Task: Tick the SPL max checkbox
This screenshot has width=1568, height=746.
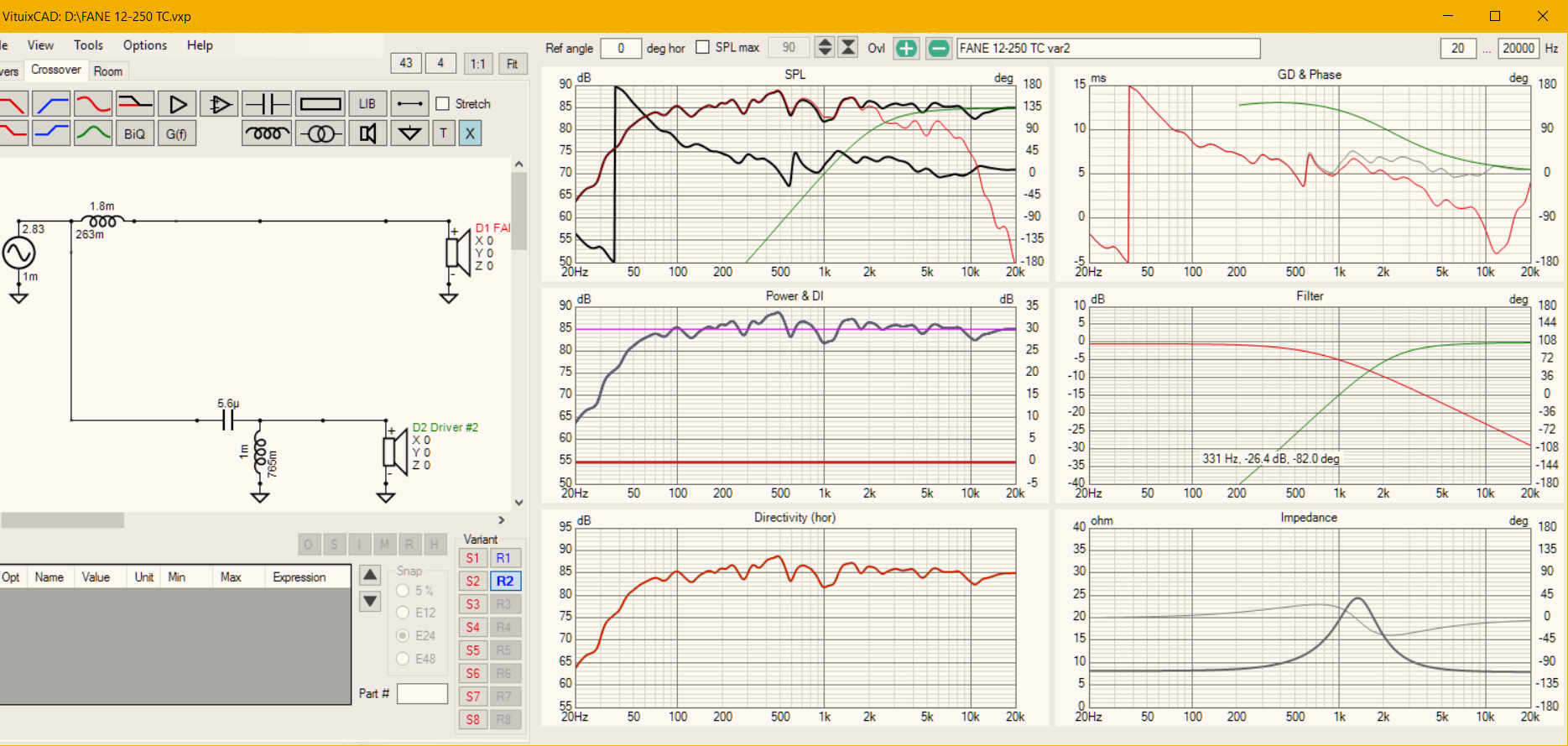Action: pyautogui.click(x=703, y=48)
